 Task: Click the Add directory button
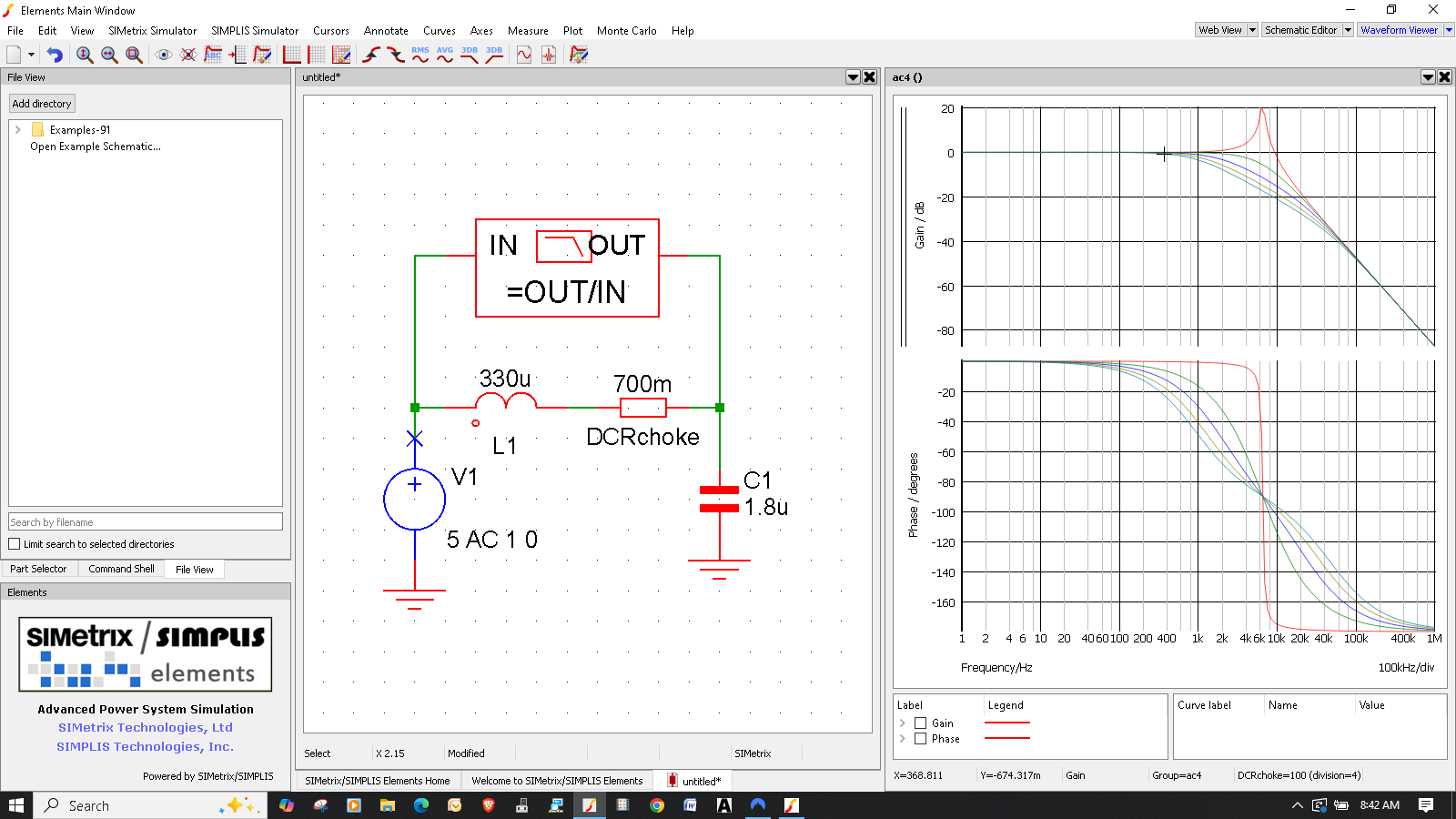tap(42, 104)
